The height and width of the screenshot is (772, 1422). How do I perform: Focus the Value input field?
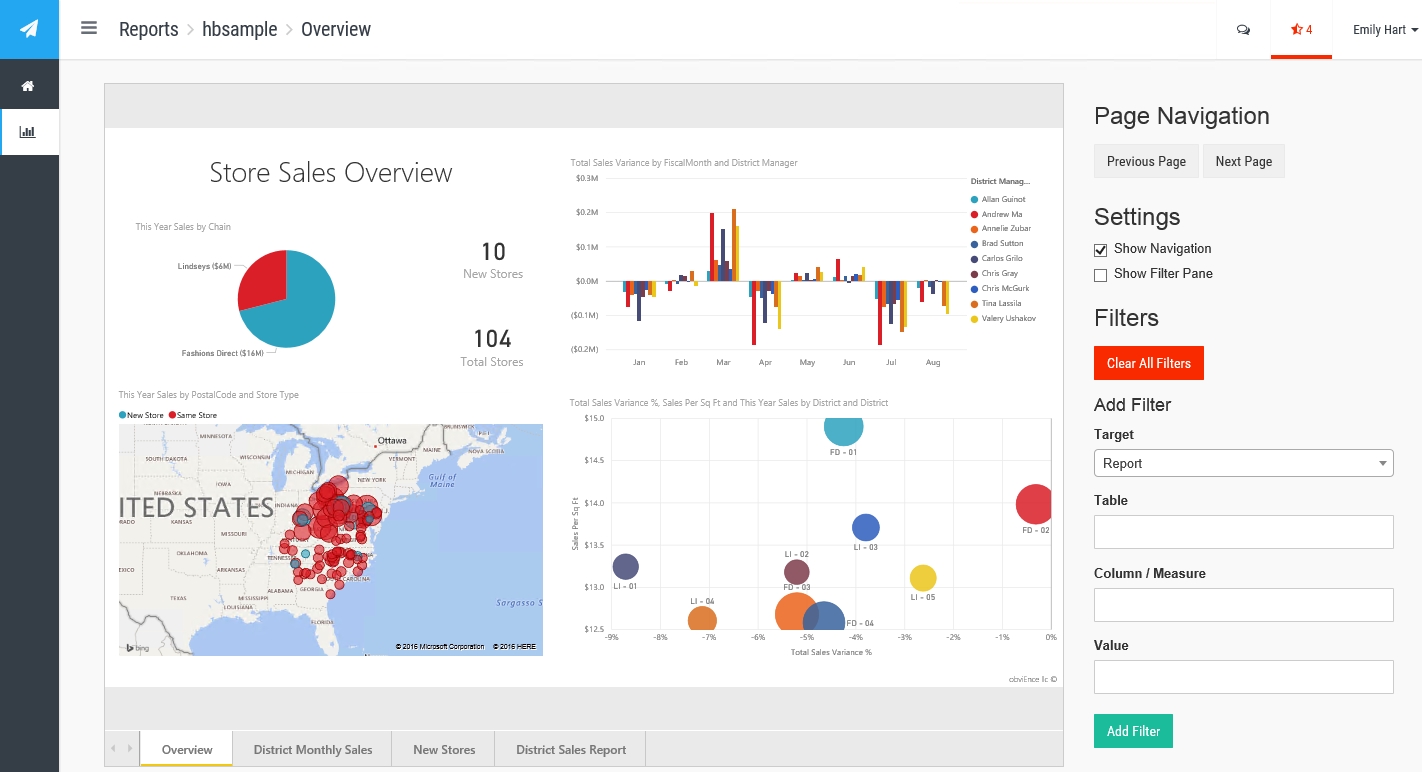[x=1243, y=677]
